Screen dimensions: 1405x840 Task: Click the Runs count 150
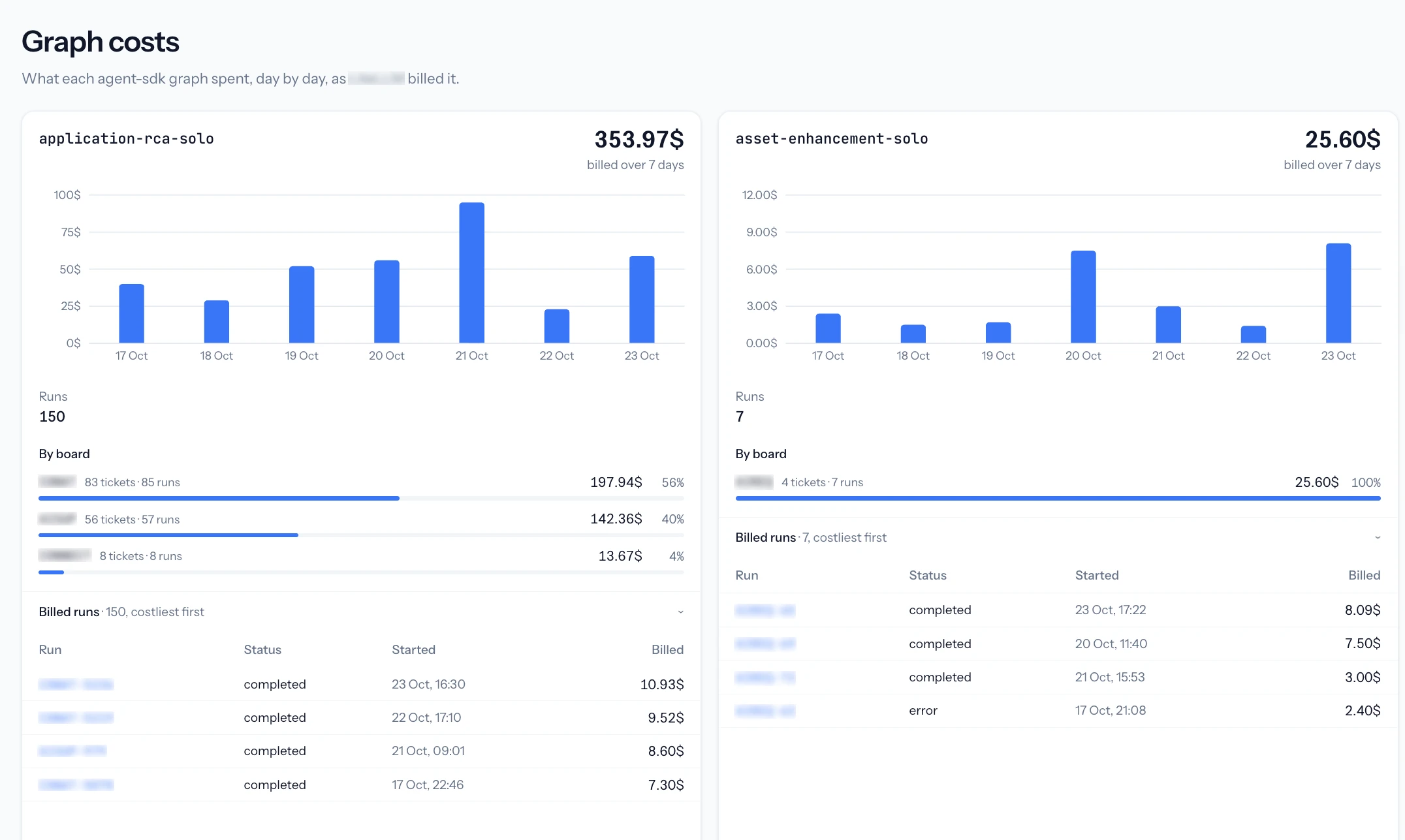pyautogui.click(x=52, y=417)
